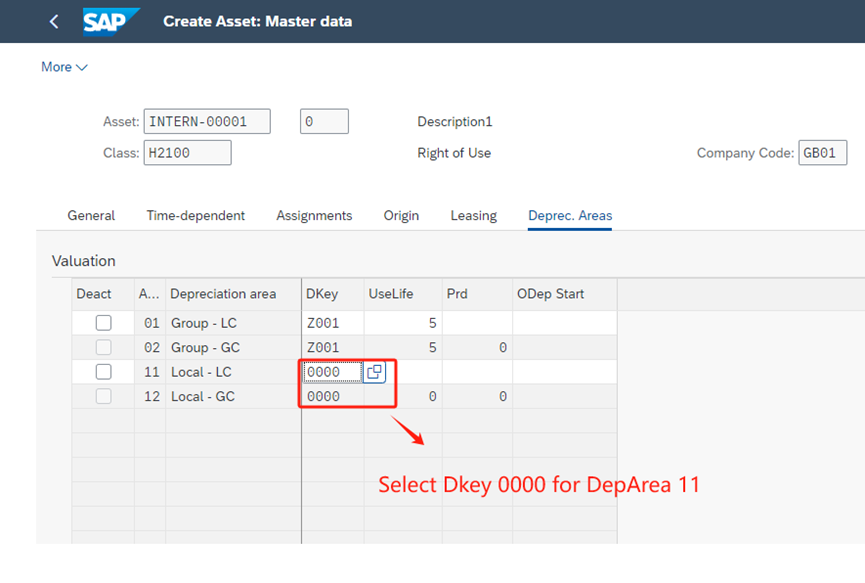This screenshot has width=865, height=583.
Task: Click the SAP logo
Action: point(110,21)
